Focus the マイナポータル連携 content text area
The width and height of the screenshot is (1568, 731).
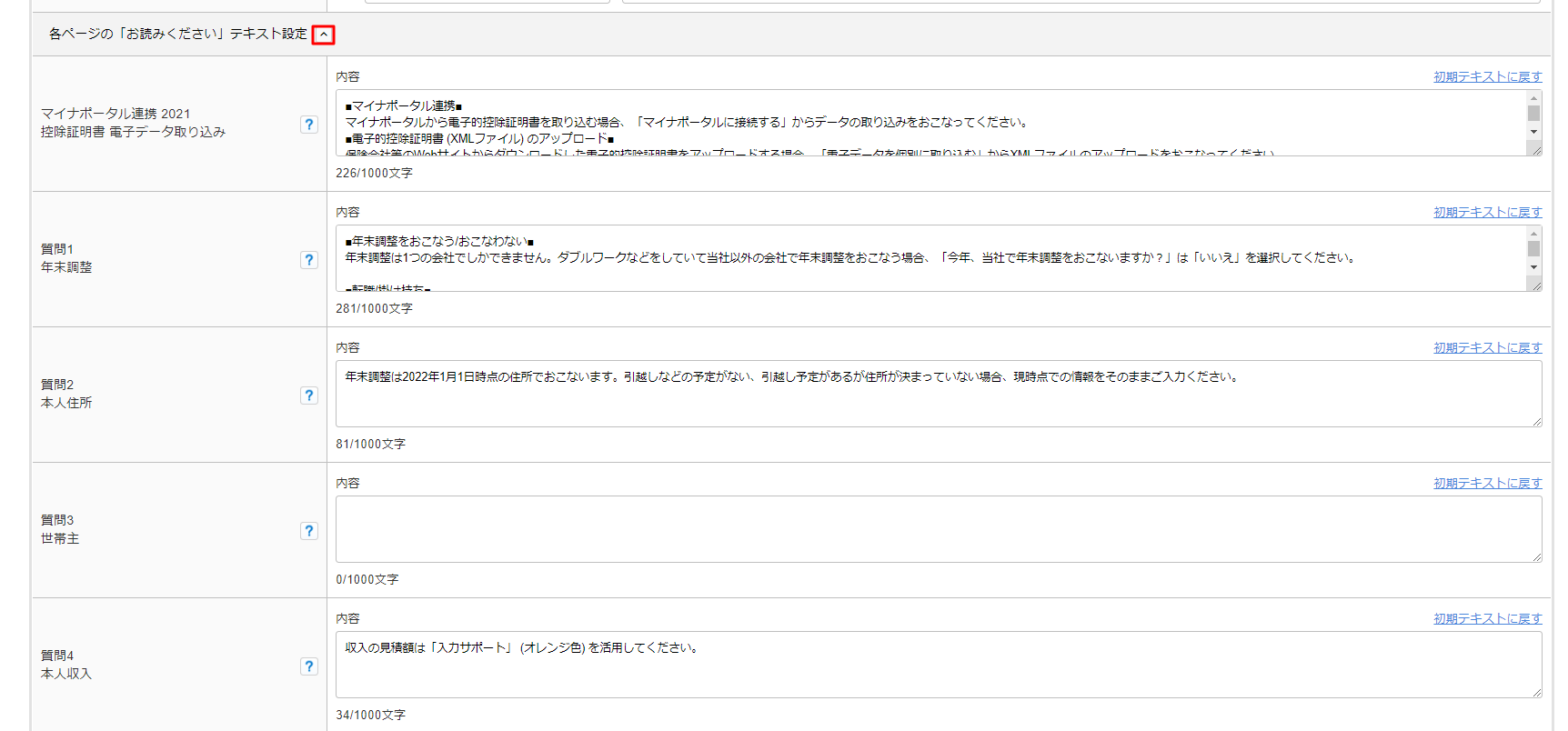point(928,123)
